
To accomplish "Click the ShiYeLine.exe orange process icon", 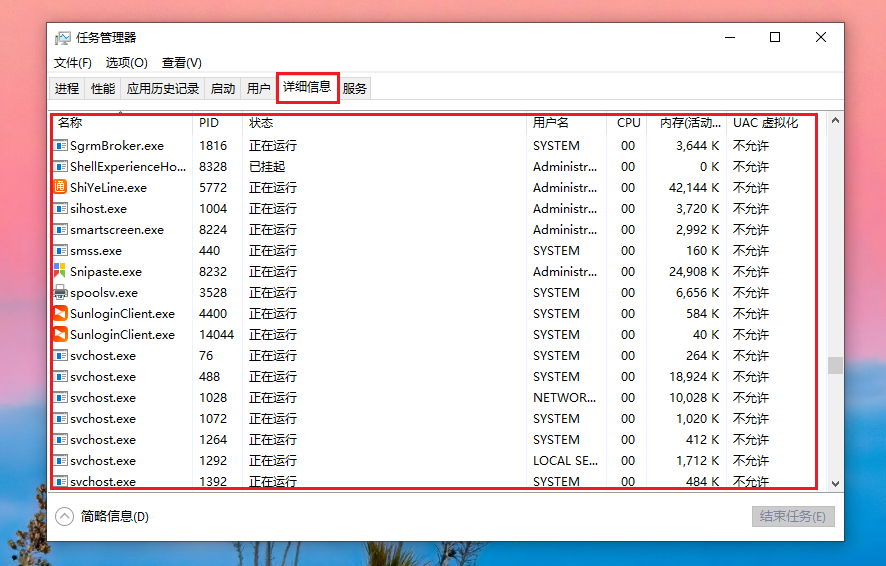I will coord(60,187).
